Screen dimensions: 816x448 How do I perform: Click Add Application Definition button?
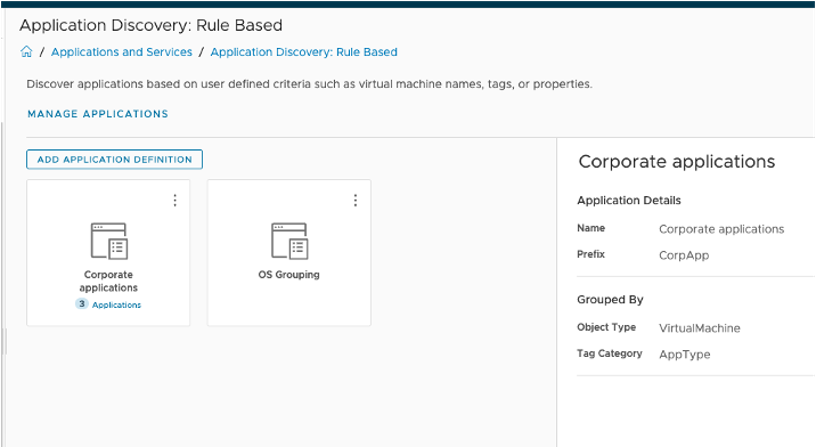tap(115, 159)
